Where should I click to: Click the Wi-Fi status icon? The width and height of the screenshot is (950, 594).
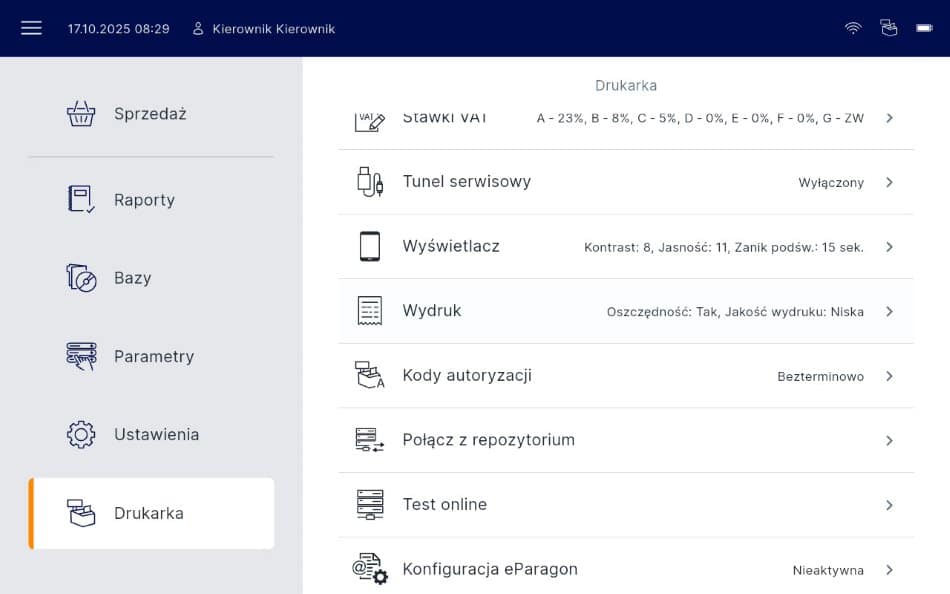pos(853,28)
